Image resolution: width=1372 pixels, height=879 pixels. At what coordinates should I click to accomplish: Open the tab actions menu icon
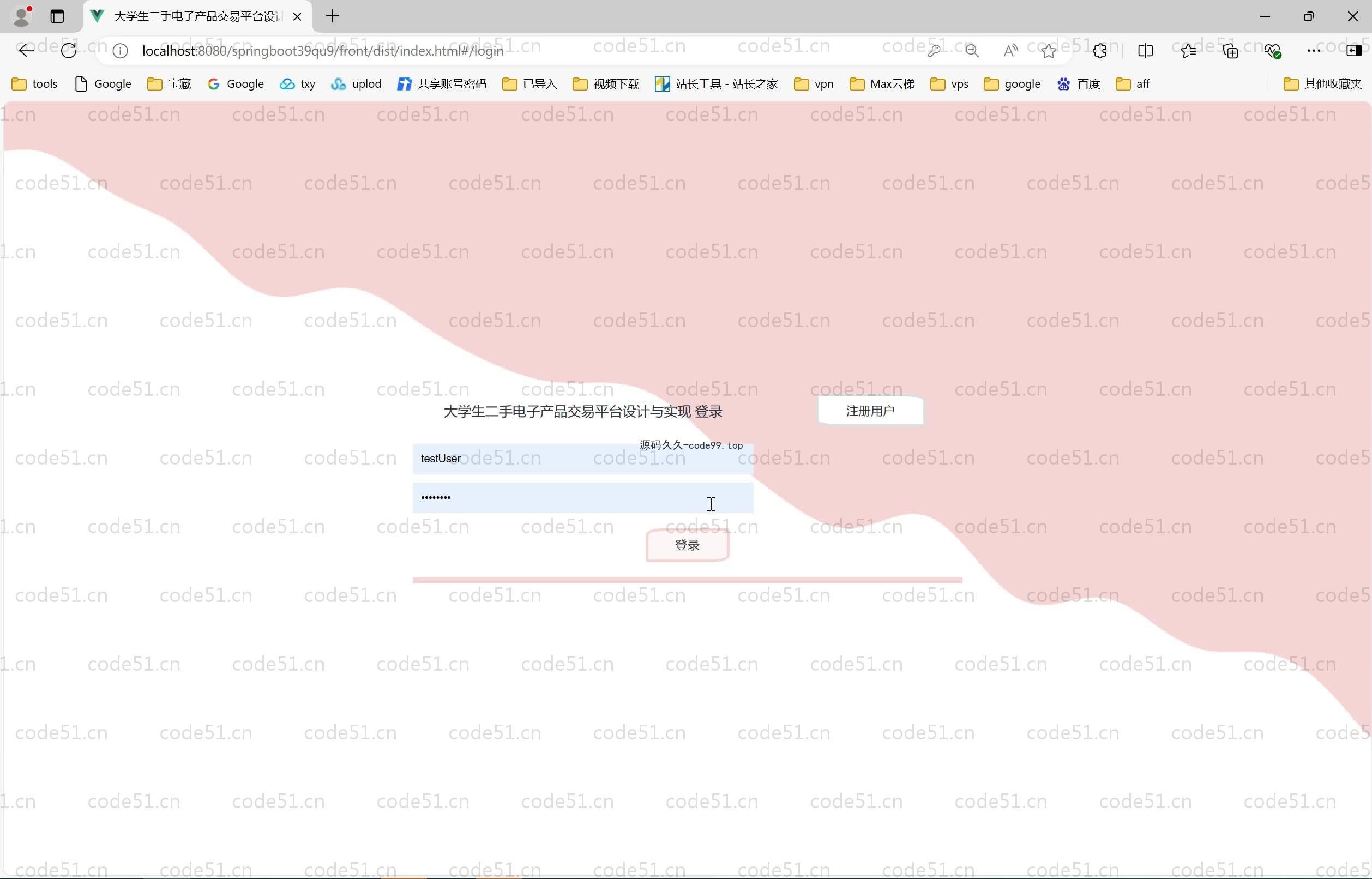pos(57,16)
